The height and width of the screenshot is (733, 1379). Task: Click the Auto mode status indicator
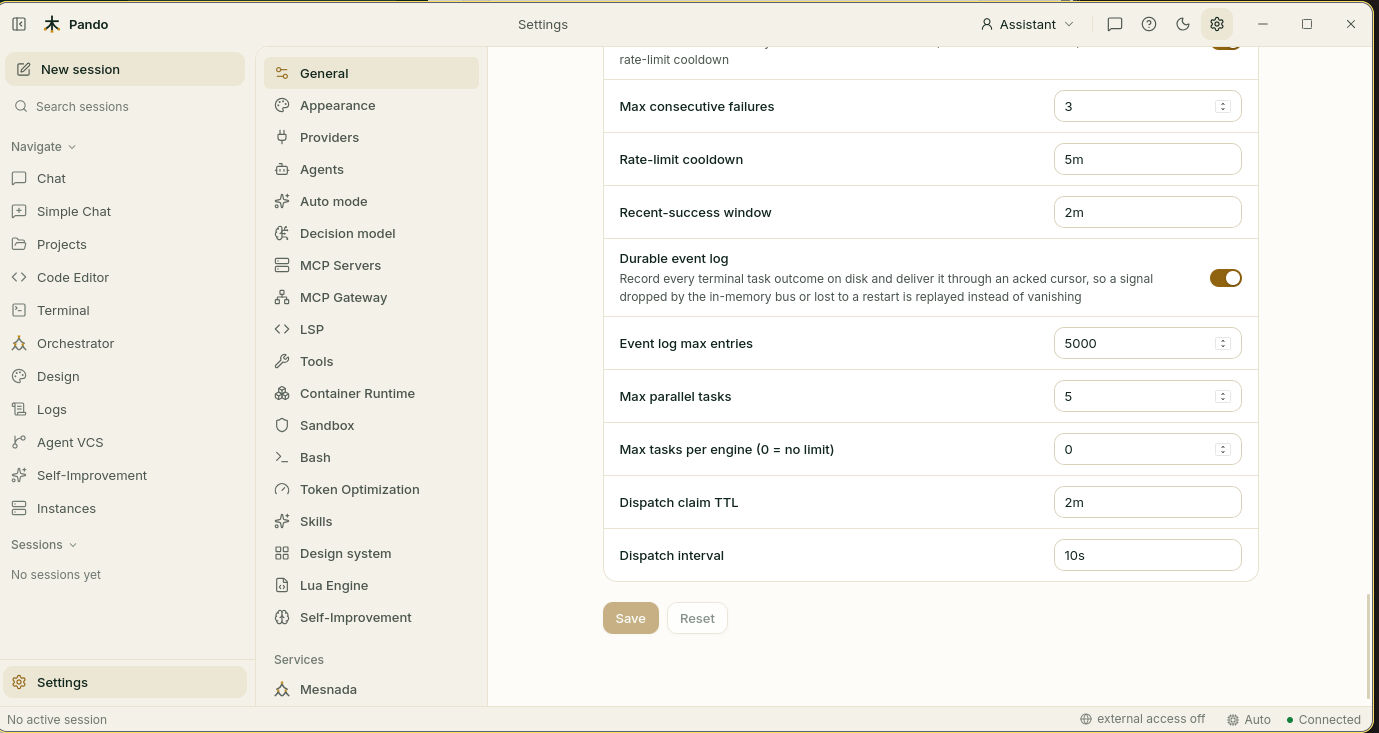(x=1249, y=719)
